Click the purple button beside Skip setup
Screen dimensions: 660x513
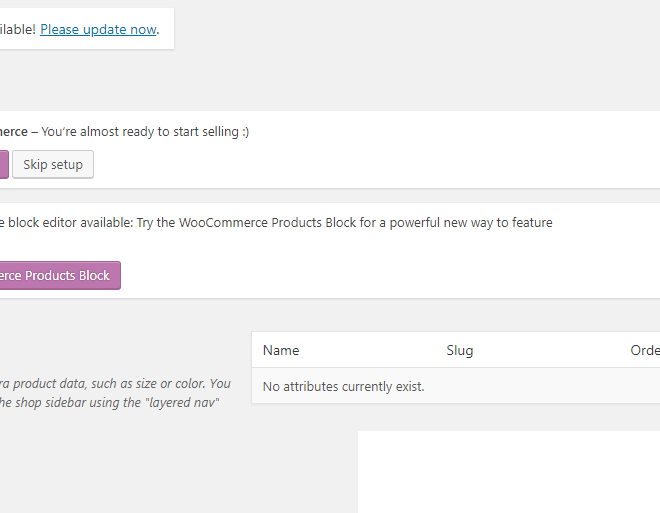4,165
